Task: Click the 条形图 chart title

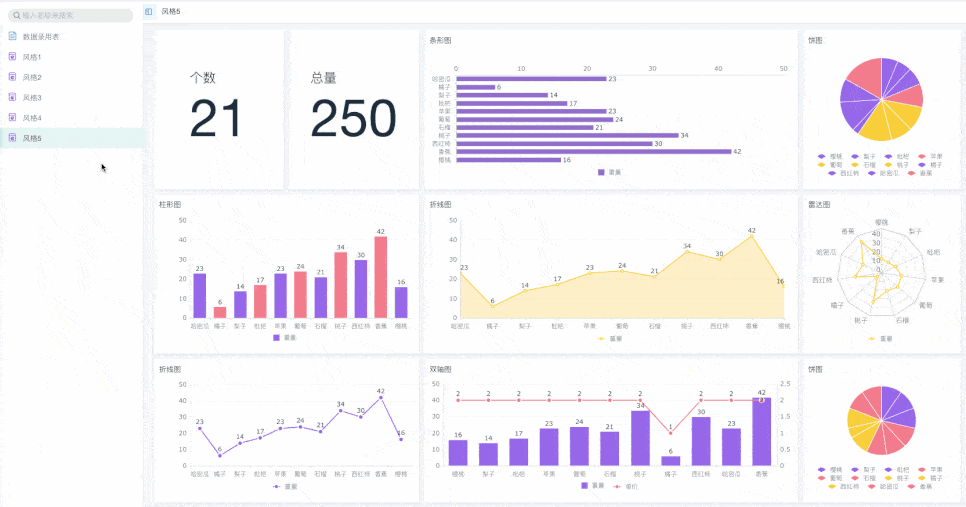Action: pyautogui.click(x=440, y=41)
